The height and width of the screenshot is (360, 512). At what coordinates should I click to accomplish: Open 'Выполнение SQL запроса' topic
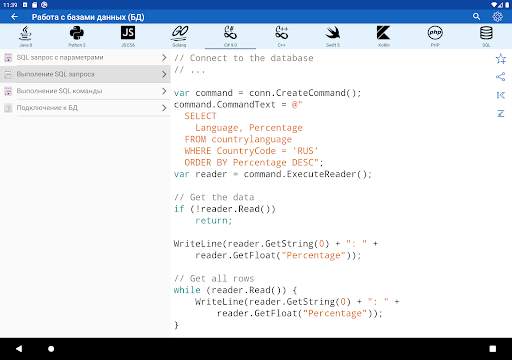tap(85, 74)
